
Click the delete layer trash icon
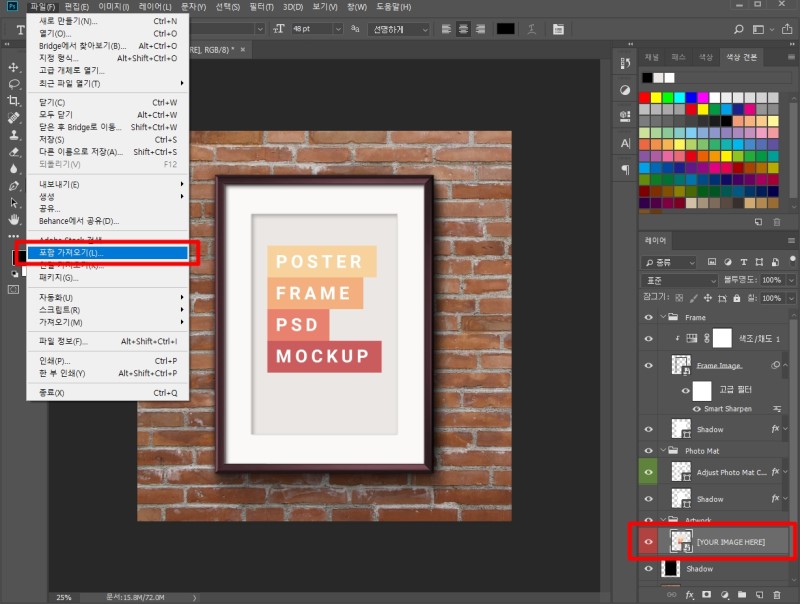[776, 596]
